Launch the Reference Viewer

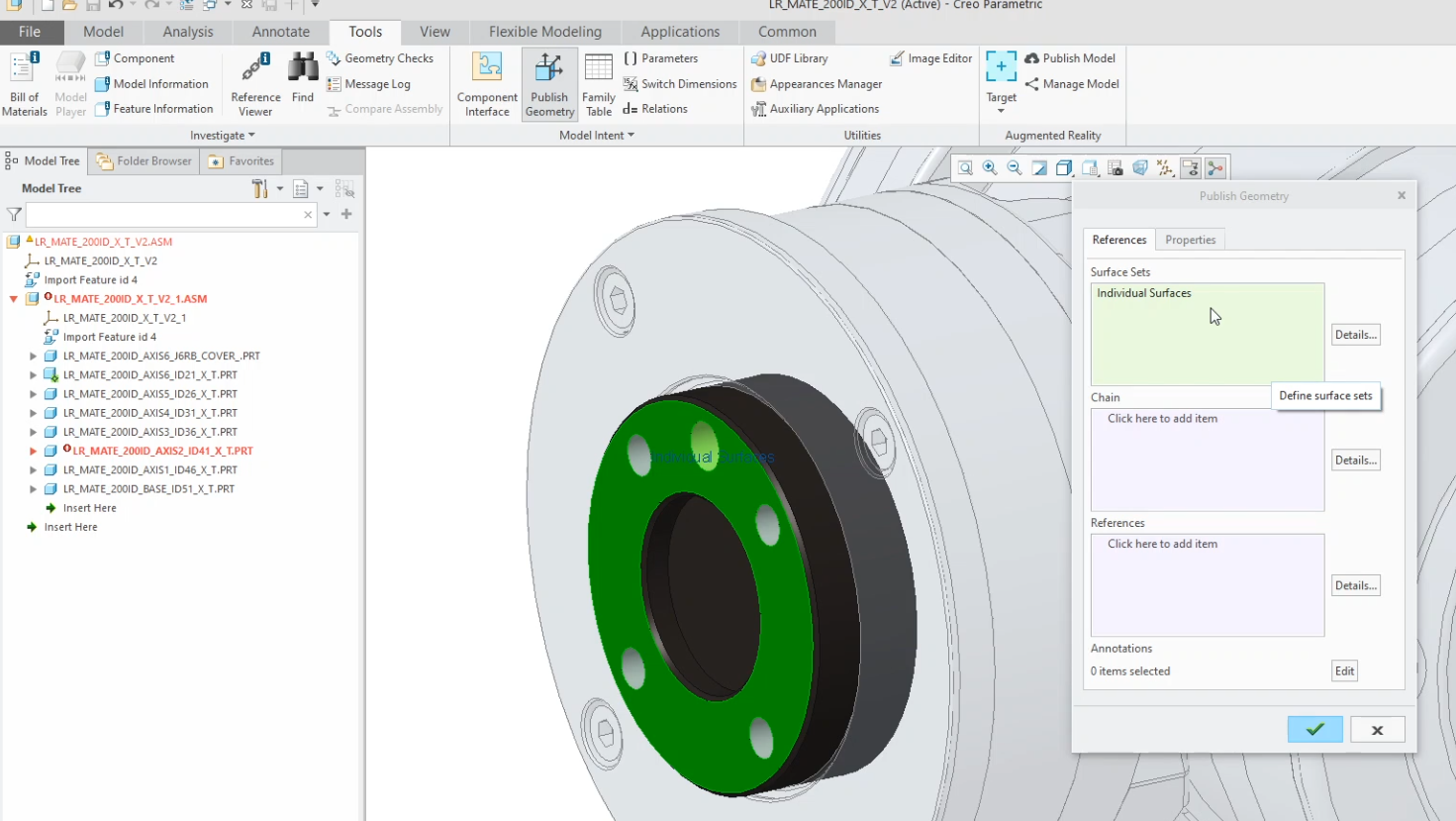click(x=255, y=84)
